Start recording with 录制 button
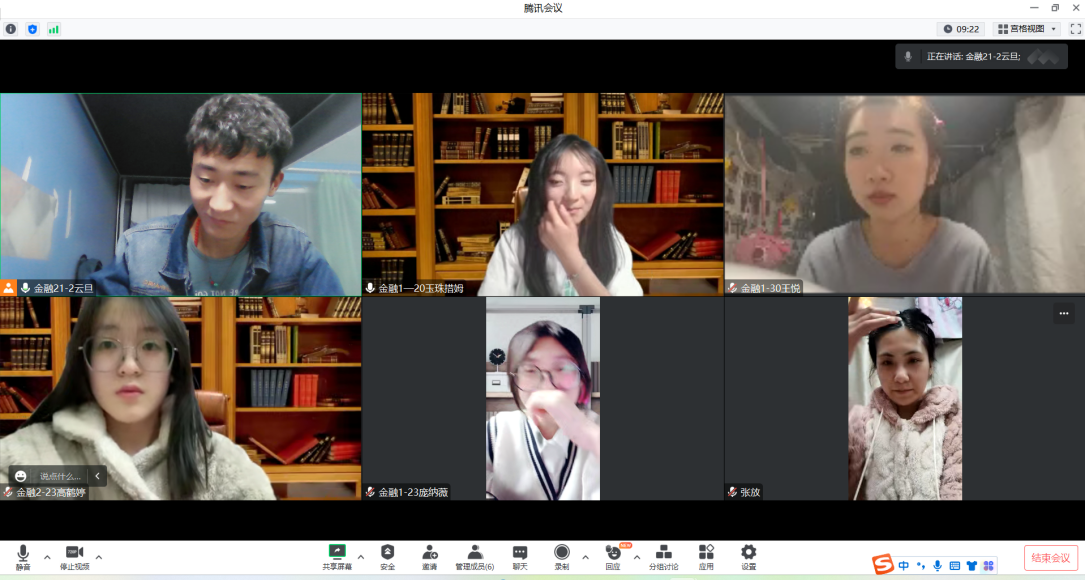This screenshot has width=1085, height=580. click(x=561, y=557)
